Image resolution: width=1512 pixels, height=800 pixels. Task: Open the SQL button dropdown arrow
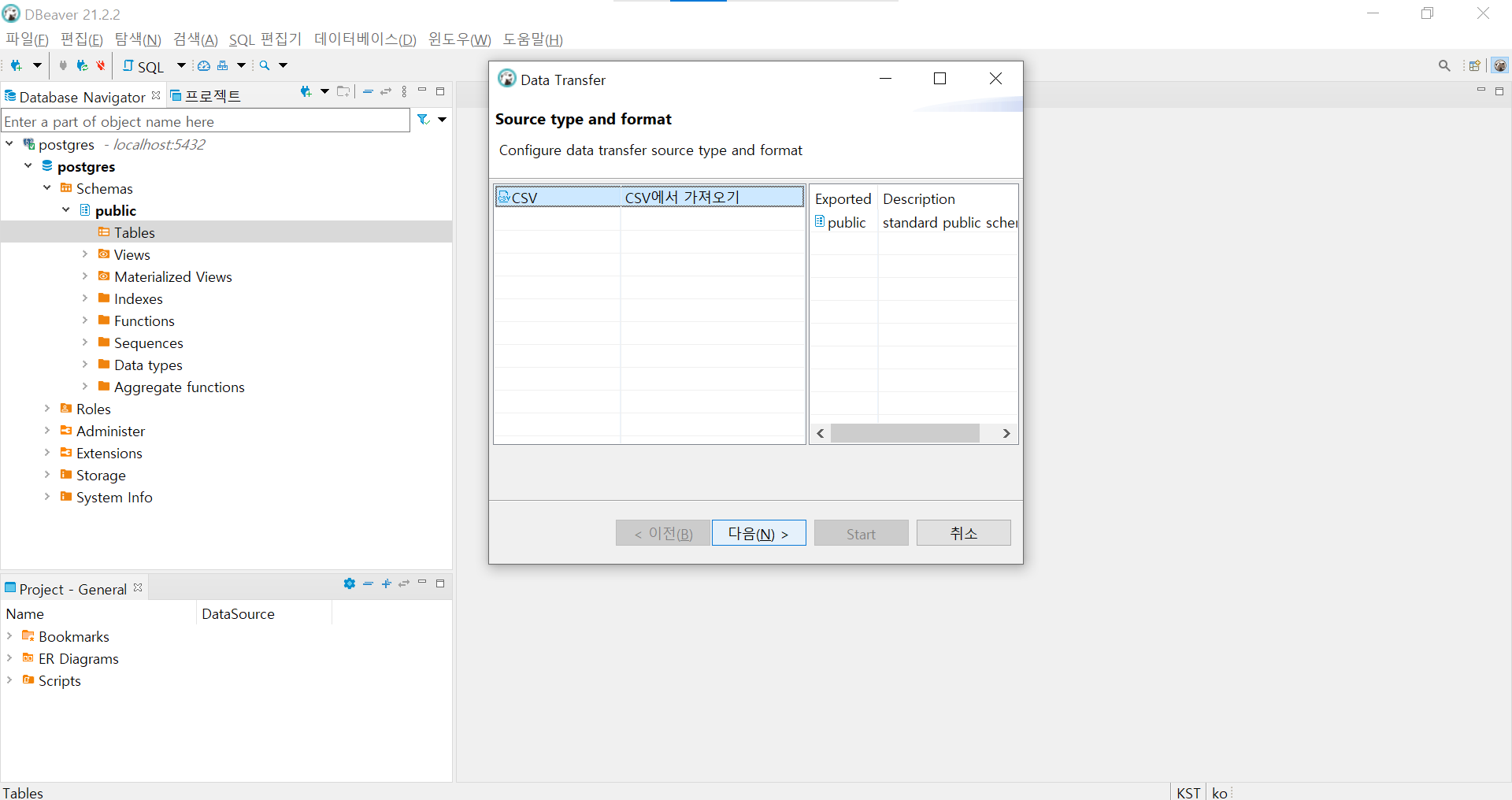[181, 65]
